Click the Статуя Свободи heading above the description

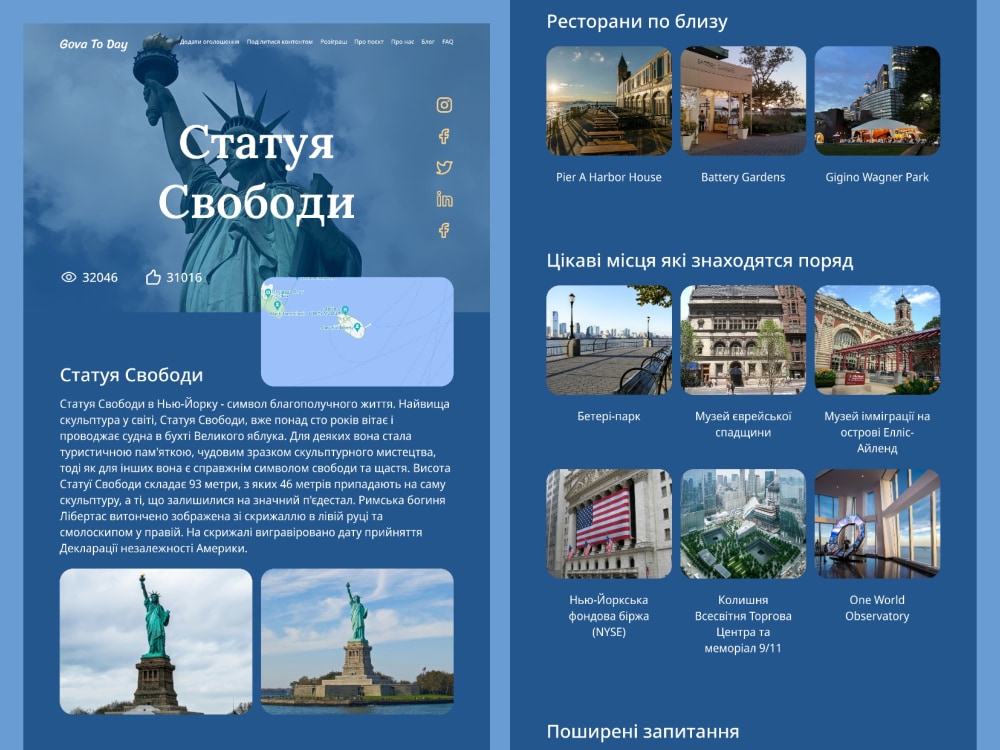click(131, 375)
